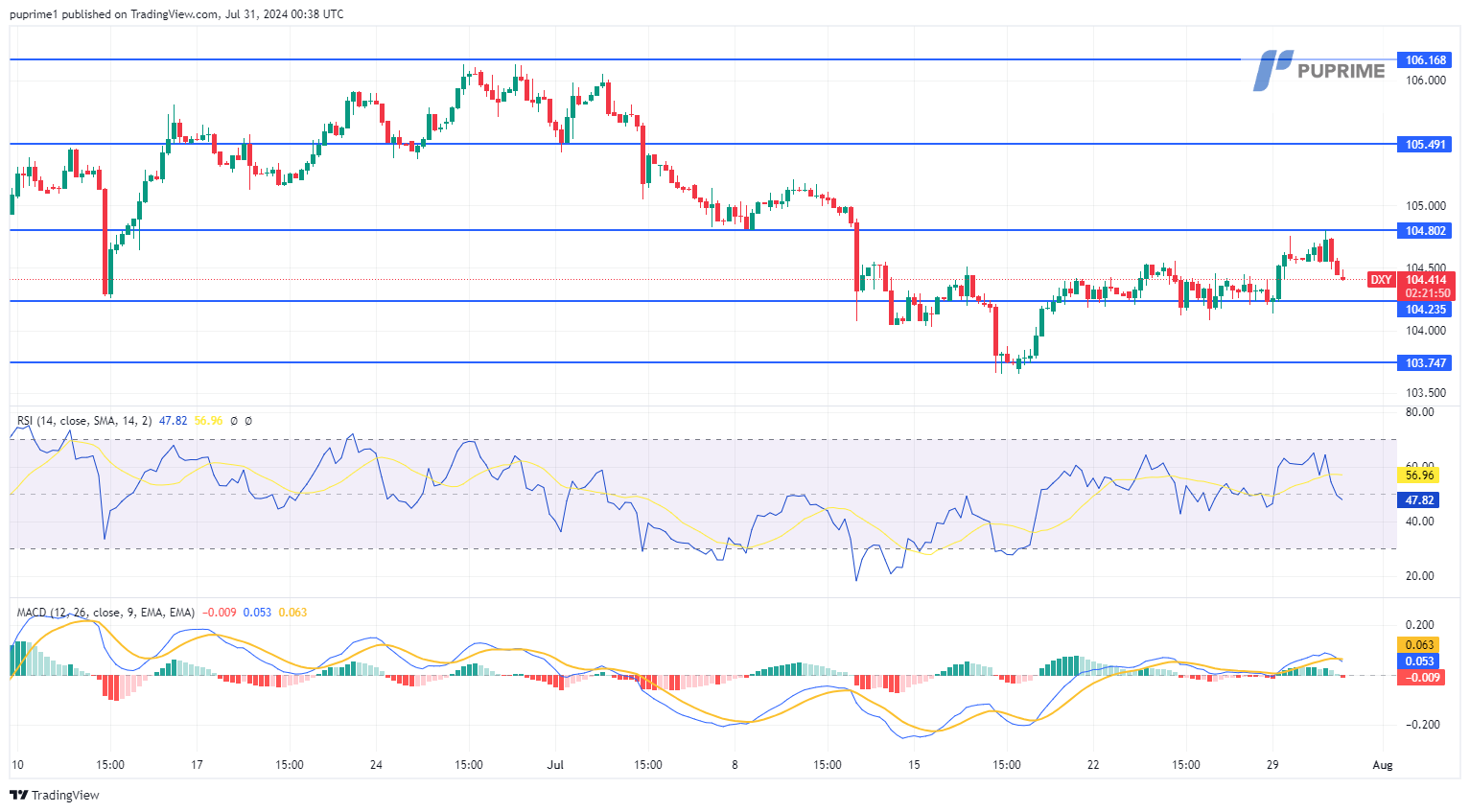This screenshot has height=812, width=1470.
Task: Click the 8 date label on time axis
Action: point(735,765)
